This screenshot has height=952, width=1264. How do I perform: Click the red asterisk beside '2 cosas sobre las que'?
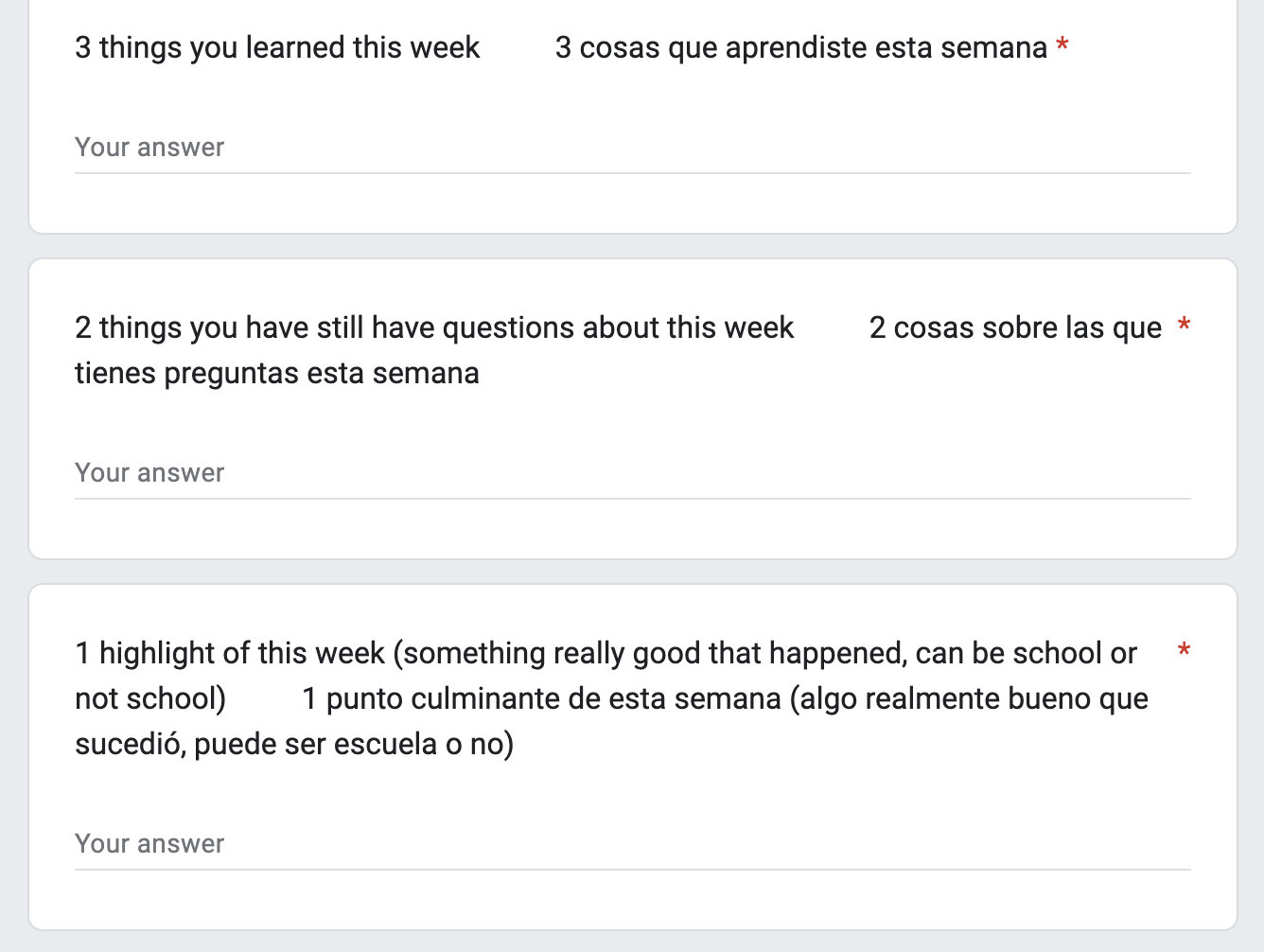(1184, 326)
